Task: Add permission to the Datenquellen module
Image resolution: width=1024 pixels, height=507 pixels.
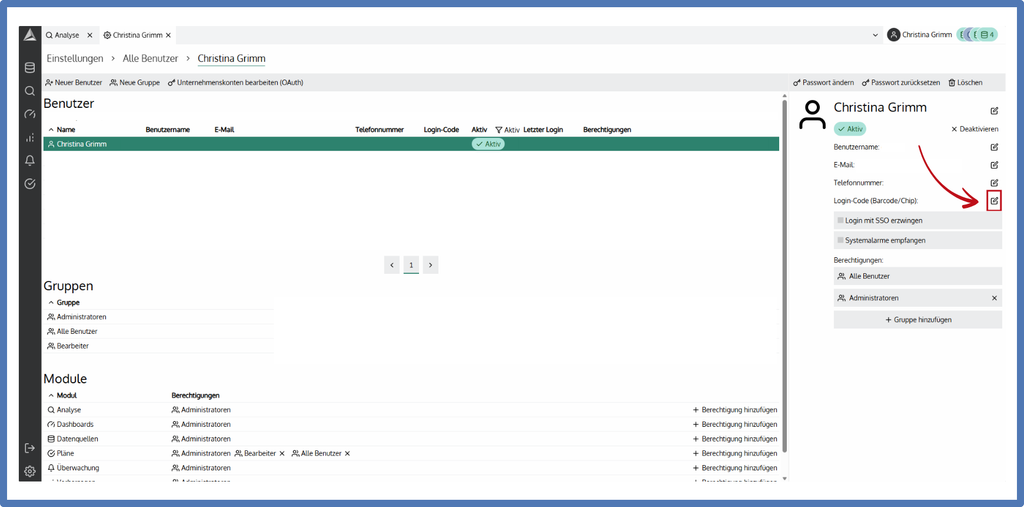Action: [x=735, y=439]
